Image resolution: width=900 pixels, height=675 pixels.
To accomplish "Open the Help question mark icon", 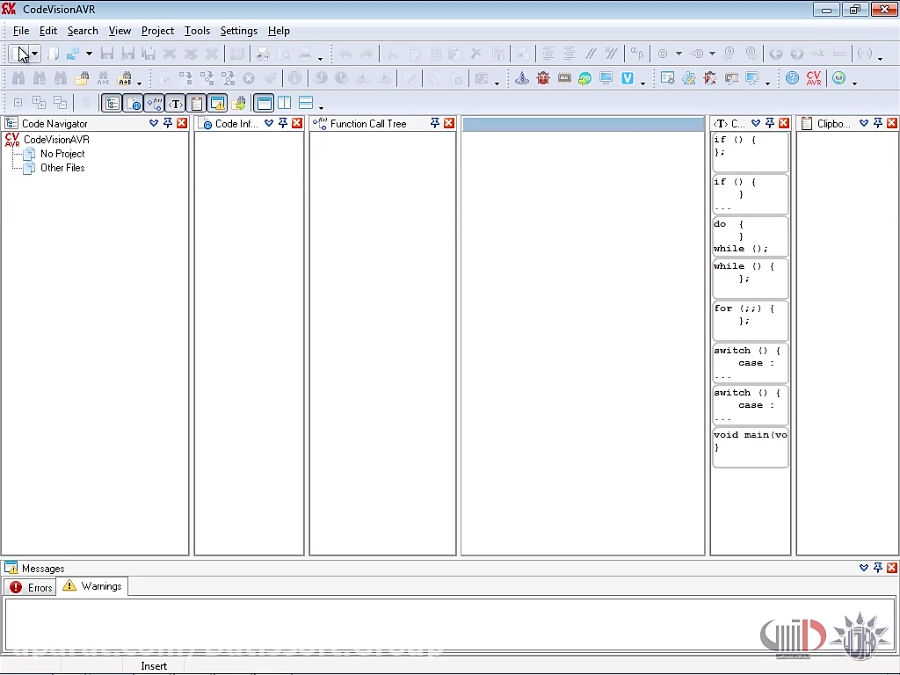I will (792, 78).
